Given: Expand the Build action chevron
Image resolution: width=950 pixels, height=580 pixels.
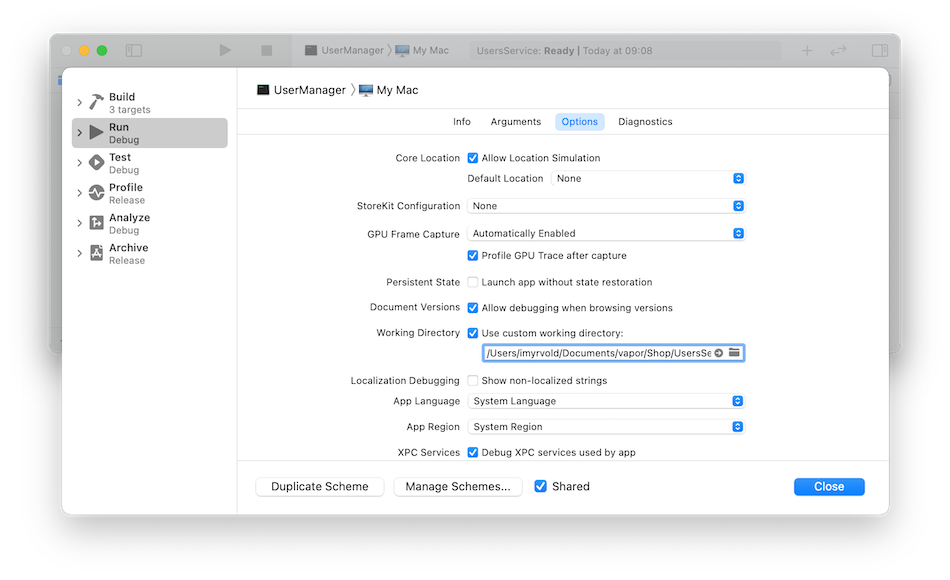Looking at the screenshot, I should click(x=79, y=102).
